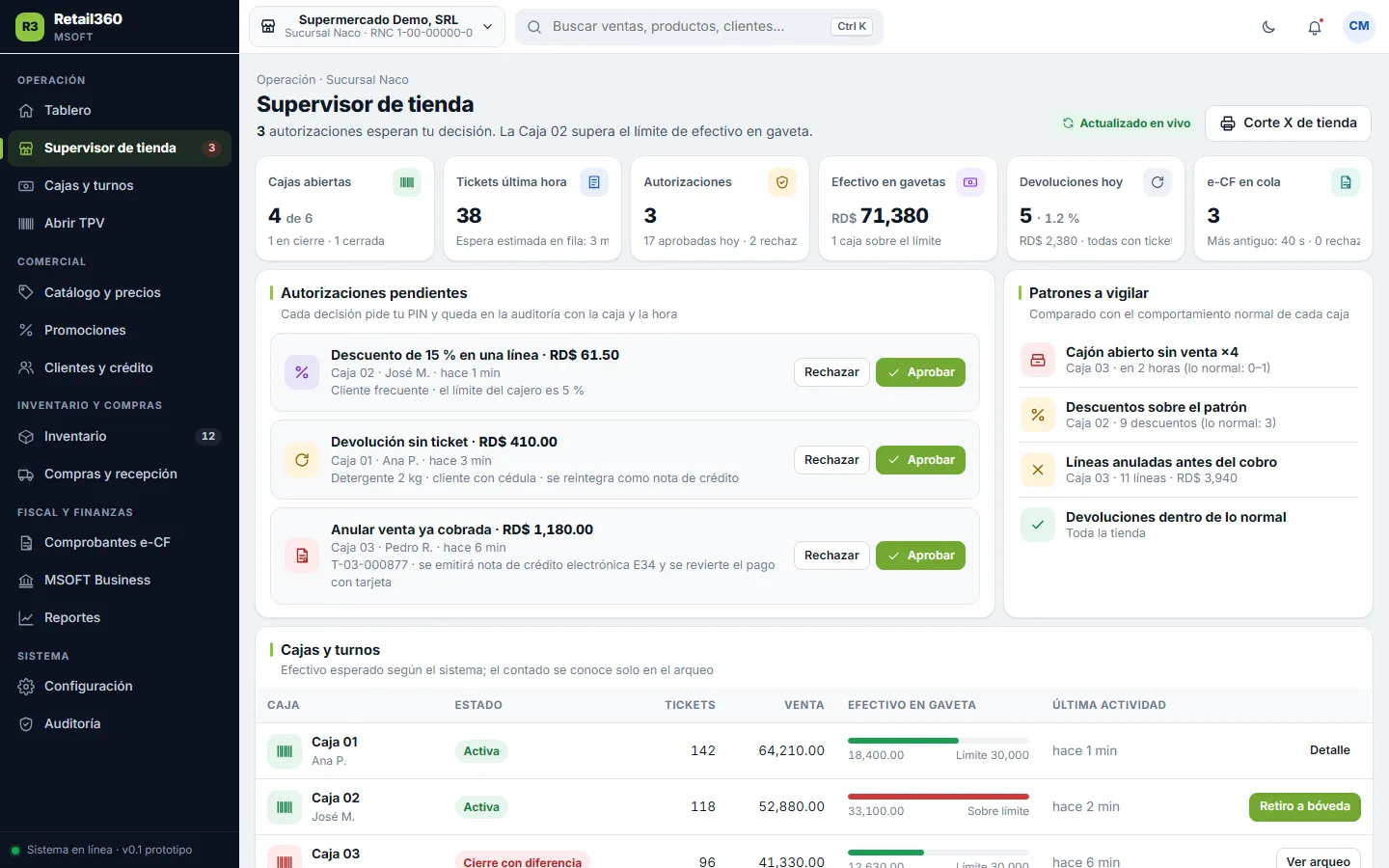The width and height of the screenshot is (1389, 868).
Task: Click the Supervisor de tienda badge 3
Action: click(x=211, y=149)
